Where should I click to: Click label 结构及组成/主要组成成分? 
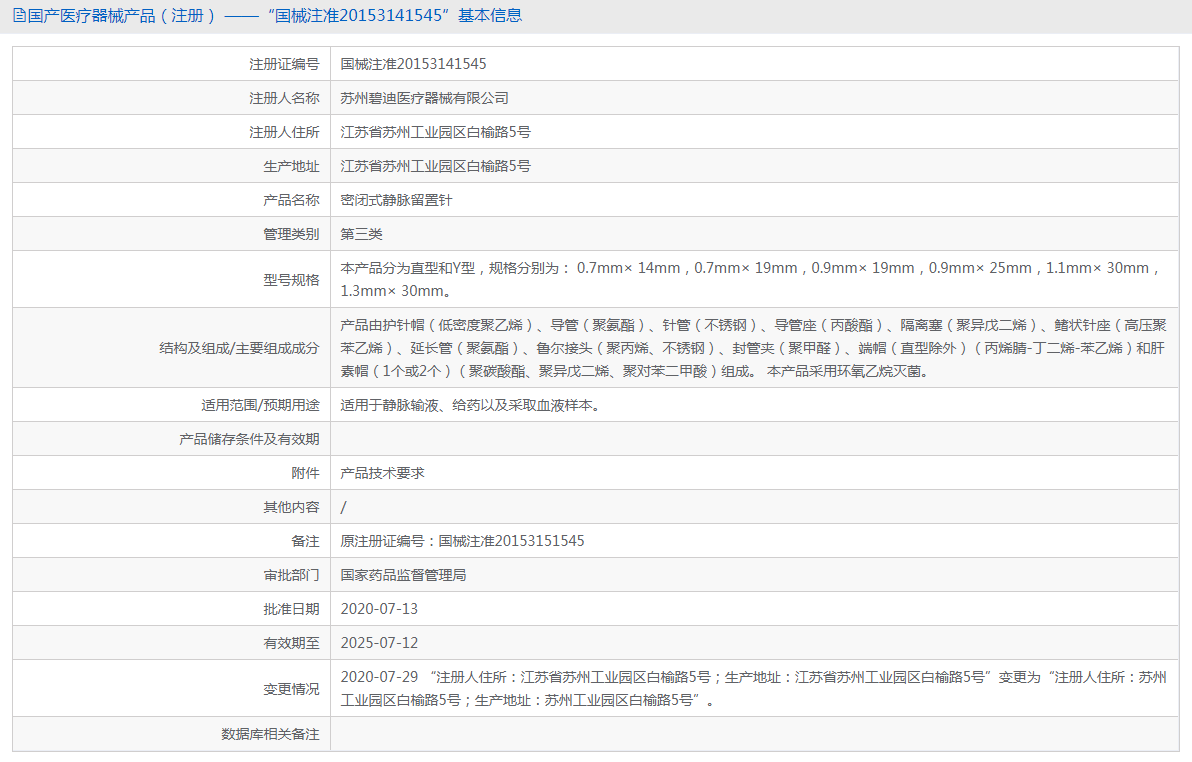pos(239,348)
